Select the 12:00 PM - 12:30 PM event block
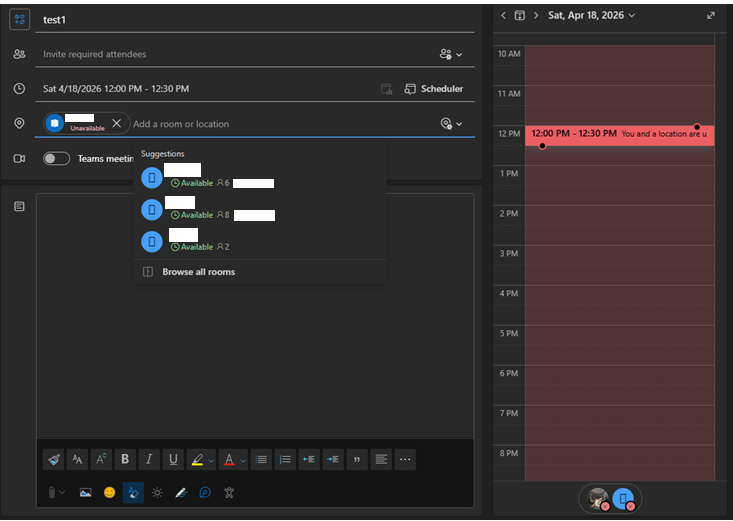This screenshot has width=733, height=521. pyautogui.click(x=619, y=135)
